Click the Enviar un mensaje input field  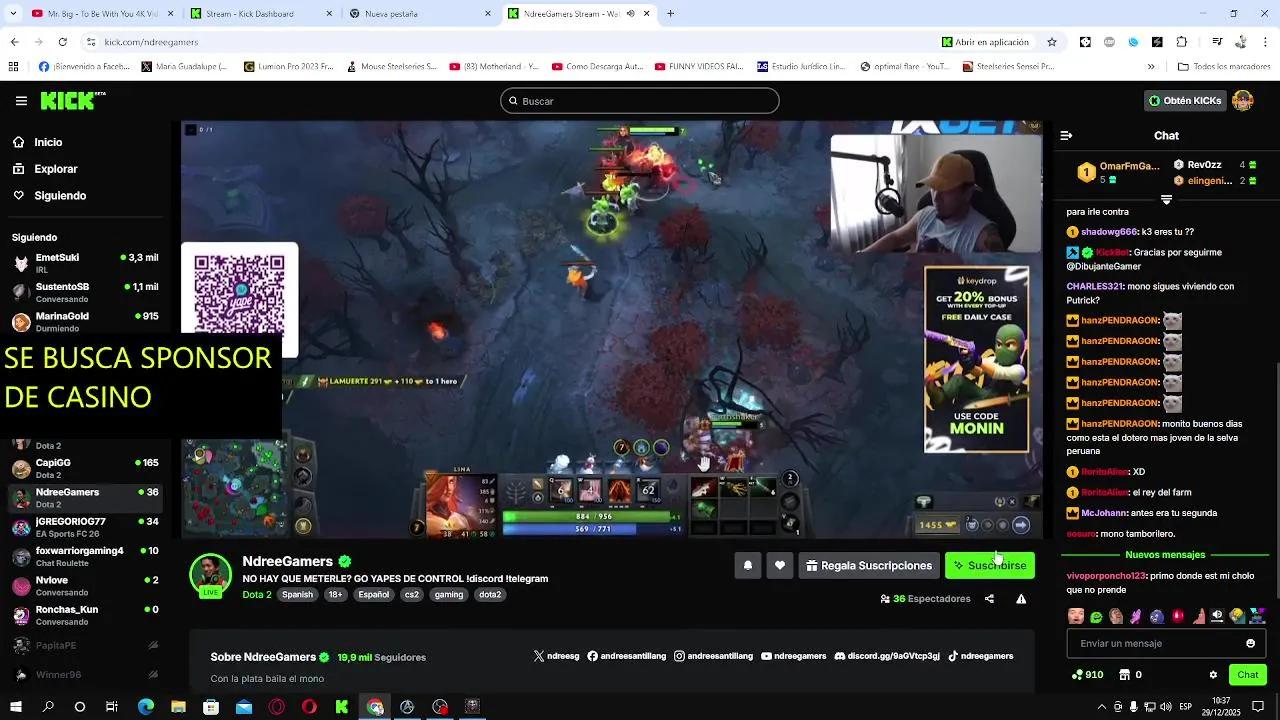click(1150, 643)
